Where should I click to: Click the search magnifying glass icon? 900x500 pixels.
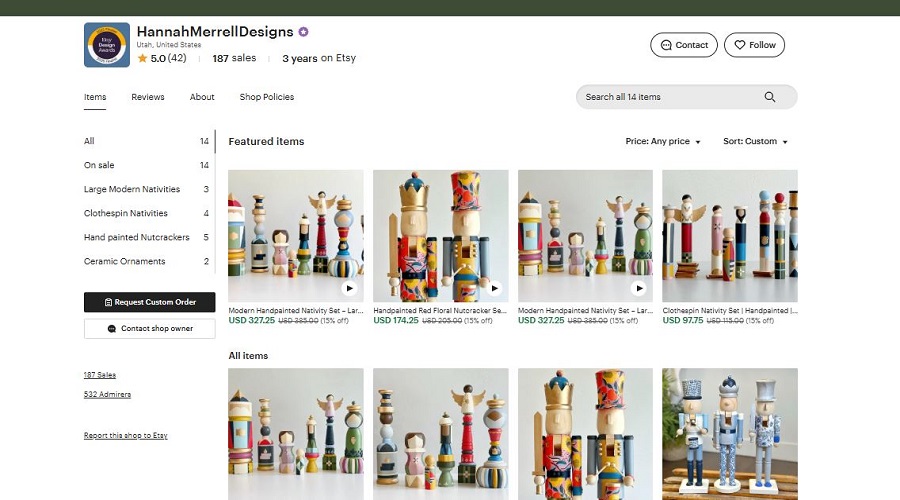770,97
